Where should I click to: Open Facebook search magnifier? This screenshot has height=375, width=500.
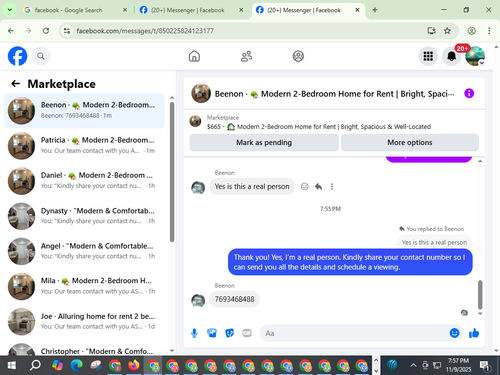pyautogui.click(x=41, y=56)
